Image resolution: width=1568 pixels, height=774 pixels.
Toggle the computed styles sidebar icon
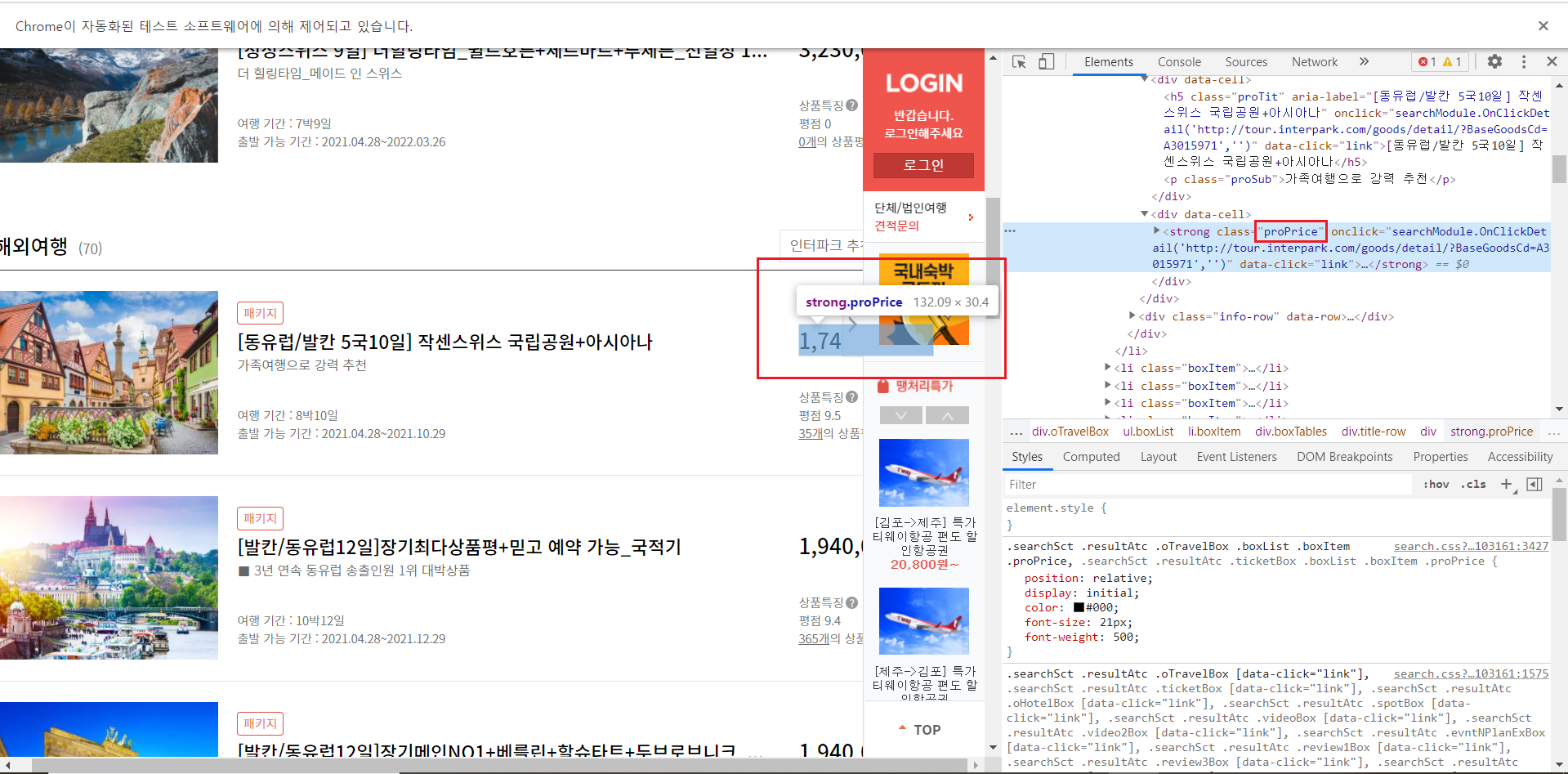point(1534,484)
